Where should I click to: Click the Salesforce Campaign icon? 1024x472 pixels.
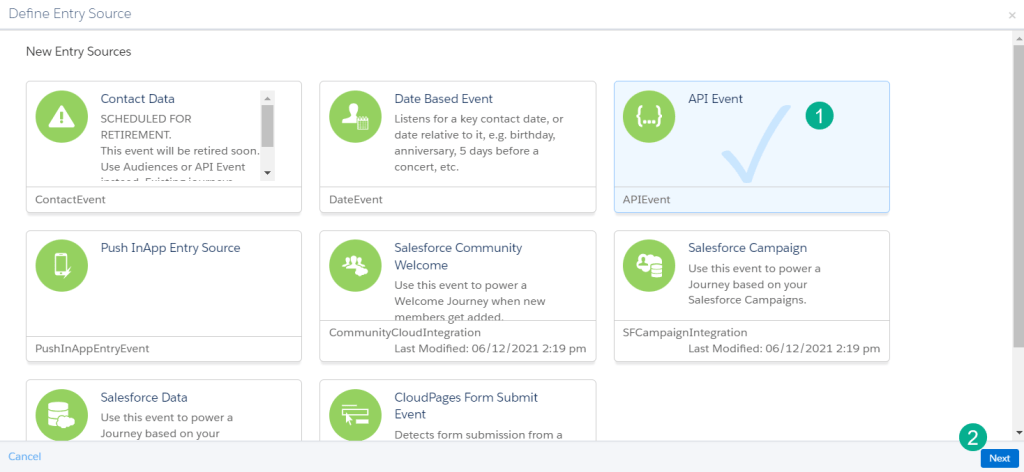point(649,266)
